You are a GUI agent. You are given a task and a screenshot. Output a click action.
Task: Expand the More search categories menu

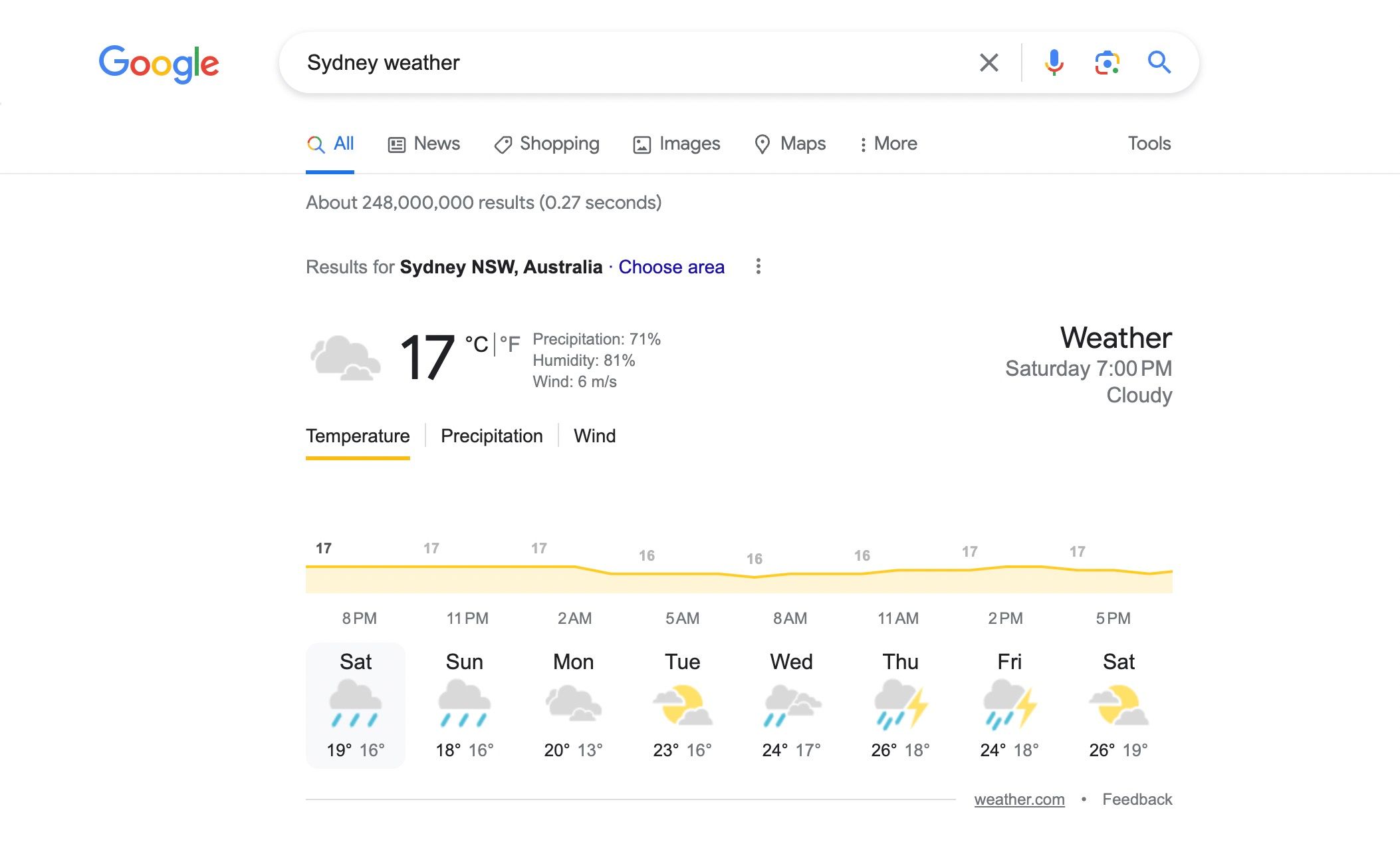[889, 144]
